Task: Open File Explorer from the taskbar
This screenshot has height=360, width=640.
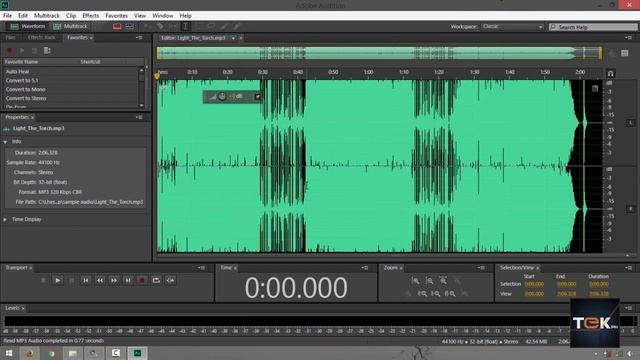Action: 72,353
